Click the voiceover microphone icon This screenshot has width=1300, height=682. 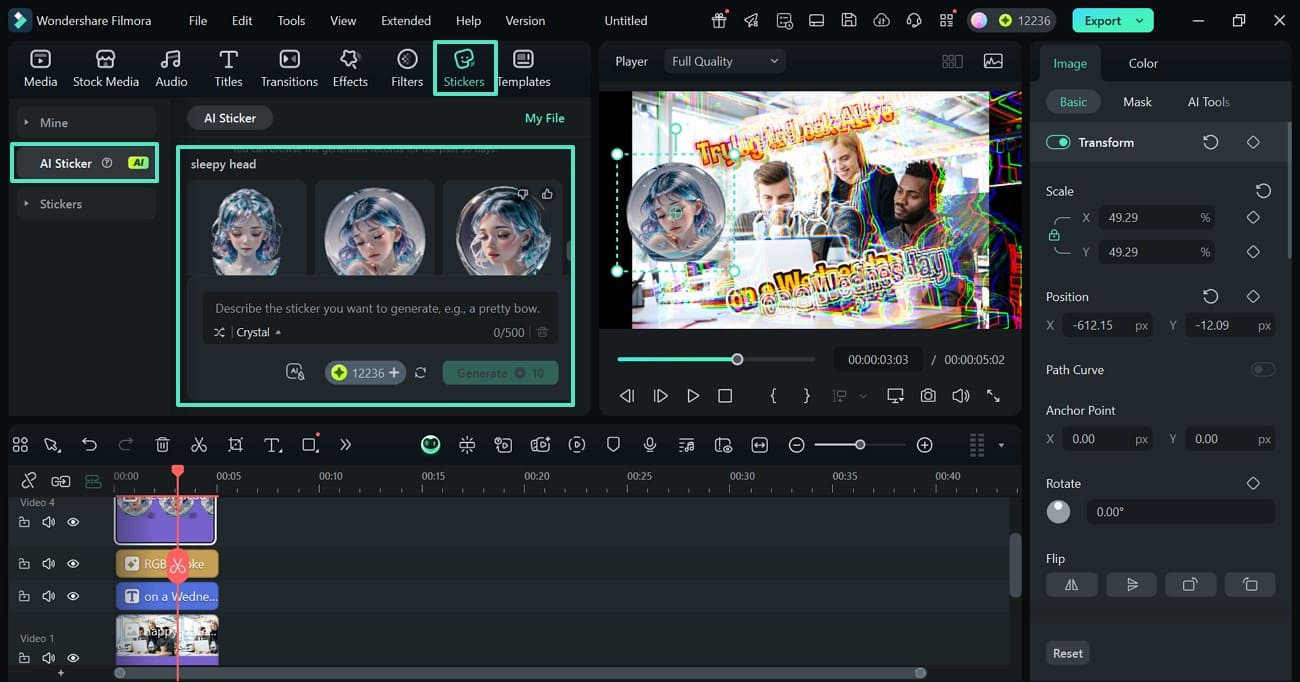click(650, 445)
